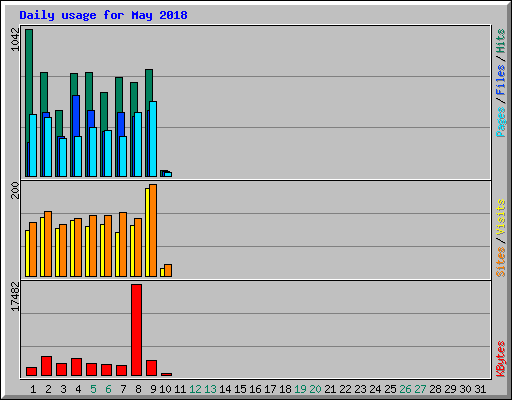Click the cyan pages bar for day 9

tap(153, 139)
